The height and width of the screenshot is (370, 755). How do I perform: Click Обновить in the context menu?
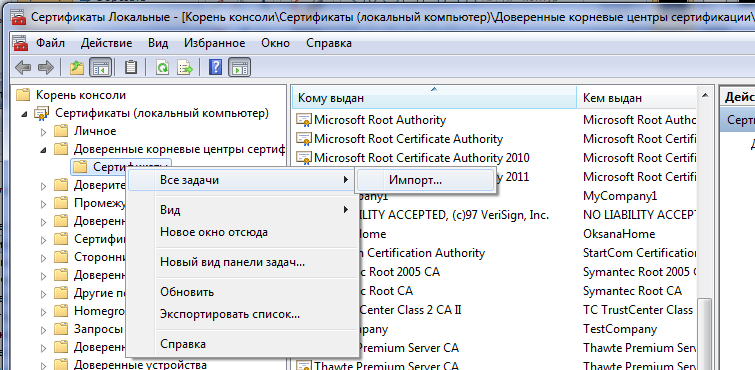pyautogui.click(x=187, y=292)
